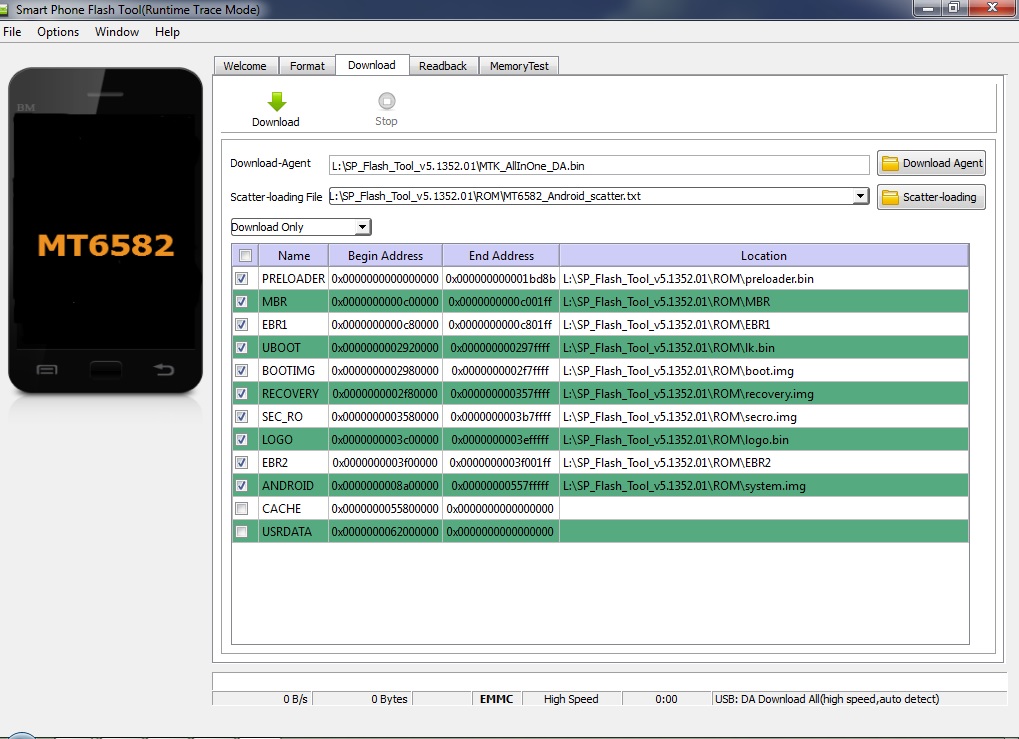The width and height of the screenshot is (1019, 739).
Task: Click the Download Agent folder icon
Action: pyautogui.click(x=890, y=163)
